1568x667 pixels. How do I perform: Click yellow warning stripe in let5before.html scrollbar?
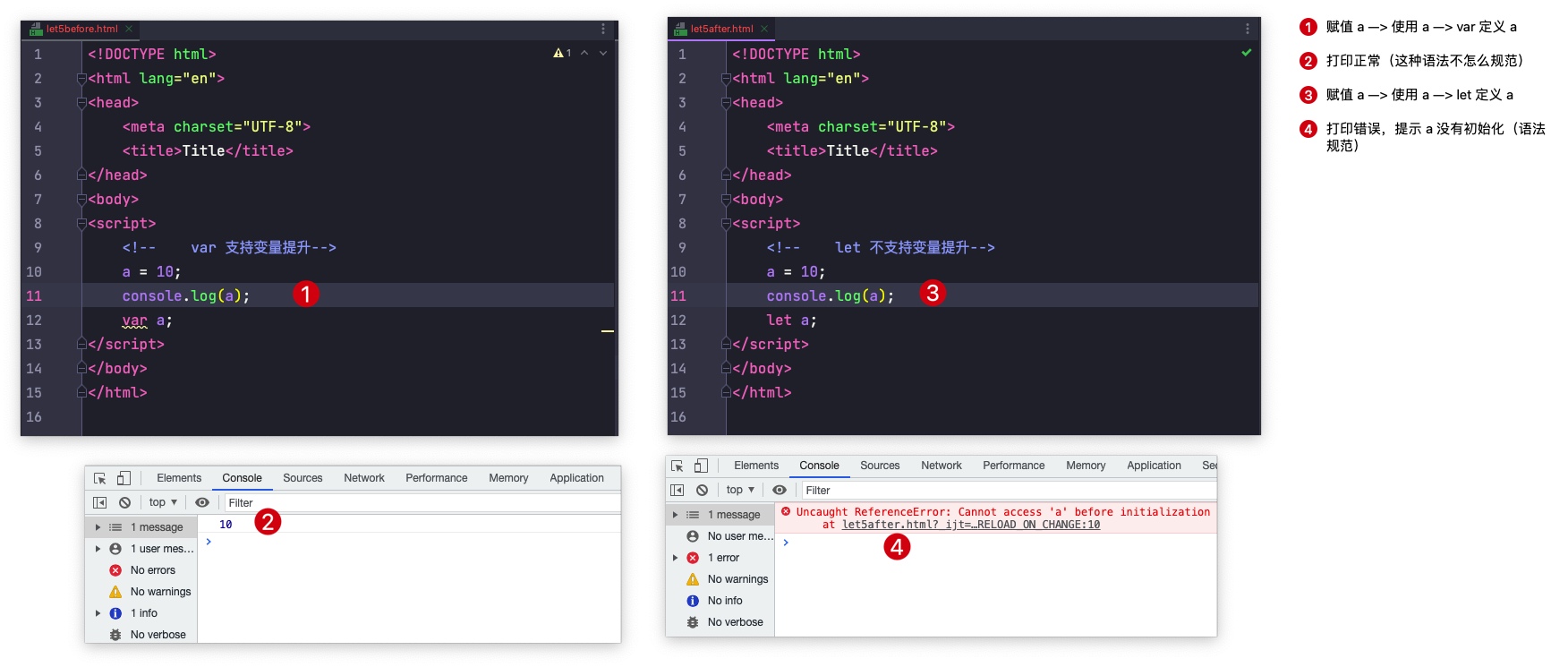coord(608,331)
